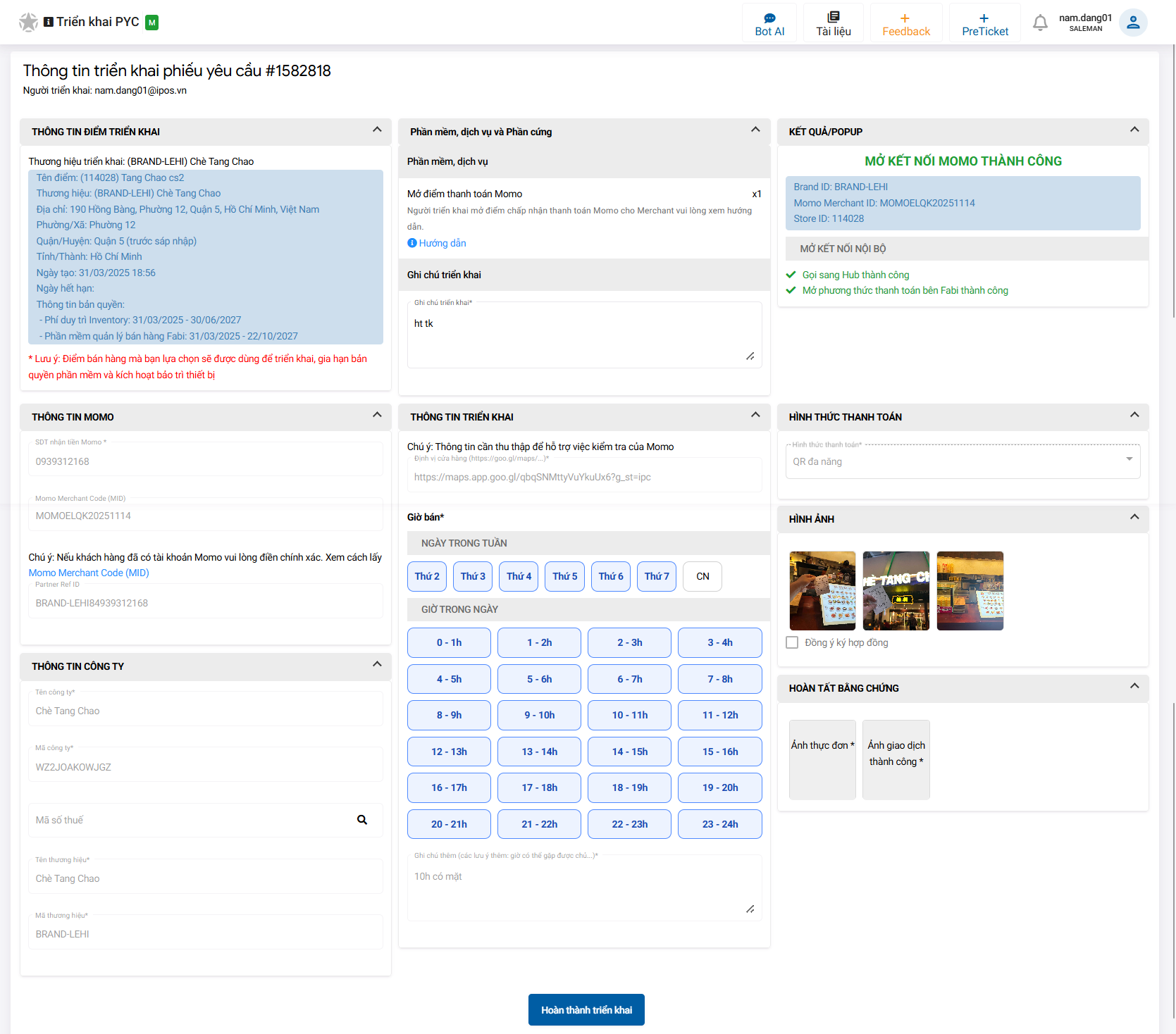Click 'Mở điểm thanh toán Momo' item
Image resolution: width=1176 pixels, height=1034 pixels.
coord(464,194)
